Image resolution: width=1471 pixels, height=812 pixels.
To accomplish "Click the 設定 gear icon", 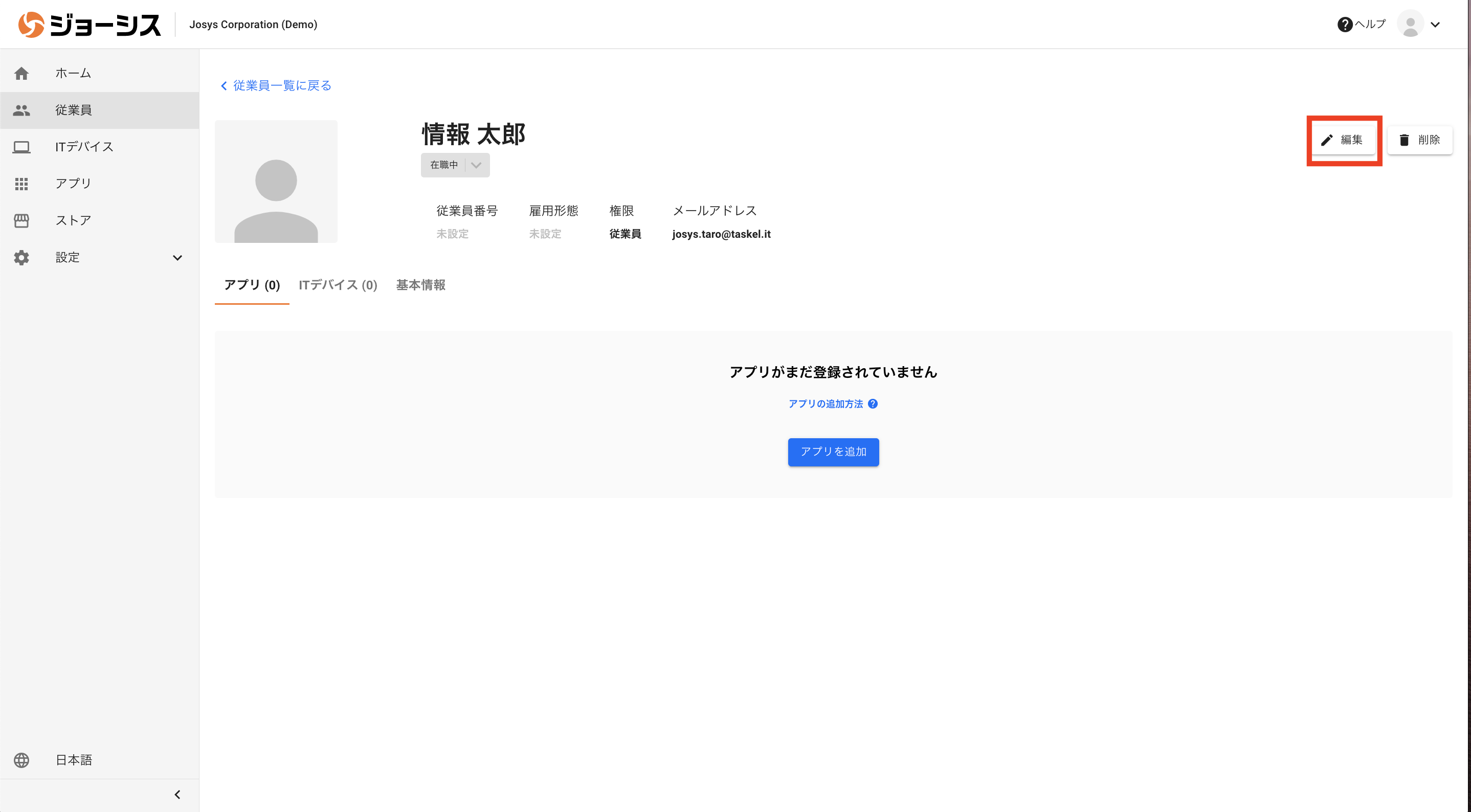I will tap(21, 258).
